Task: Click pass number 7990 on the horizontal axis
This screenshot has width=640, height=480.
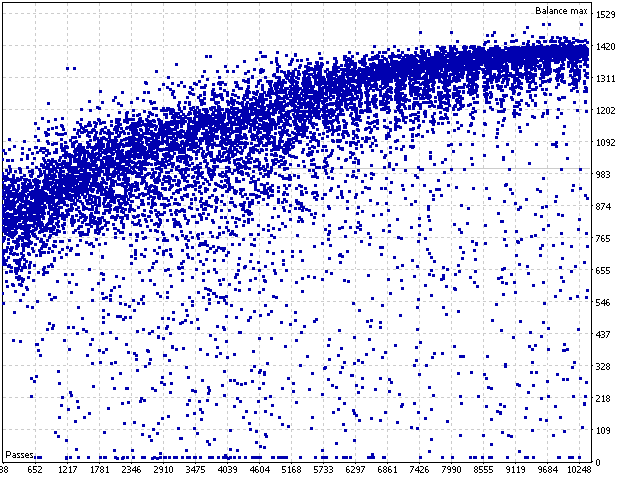Action: (451, 470)
